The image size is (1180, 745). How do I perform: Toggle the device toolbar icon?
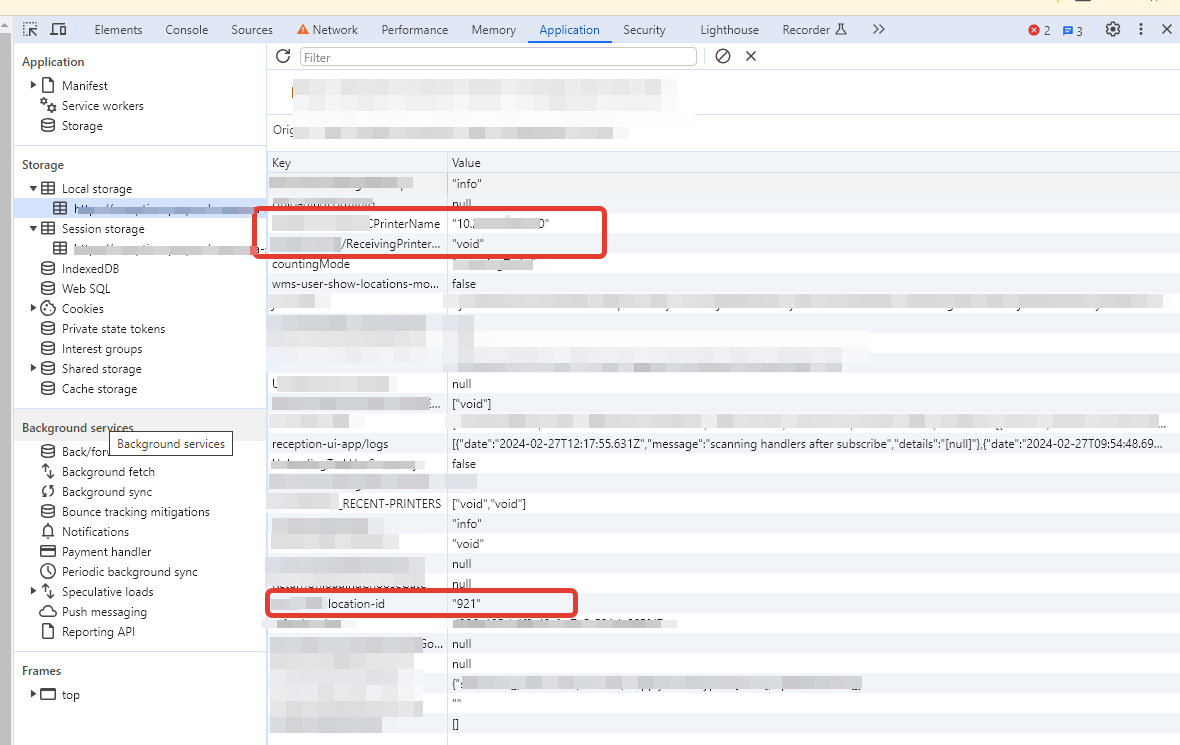pyautogui.click(x=59, y=30)
